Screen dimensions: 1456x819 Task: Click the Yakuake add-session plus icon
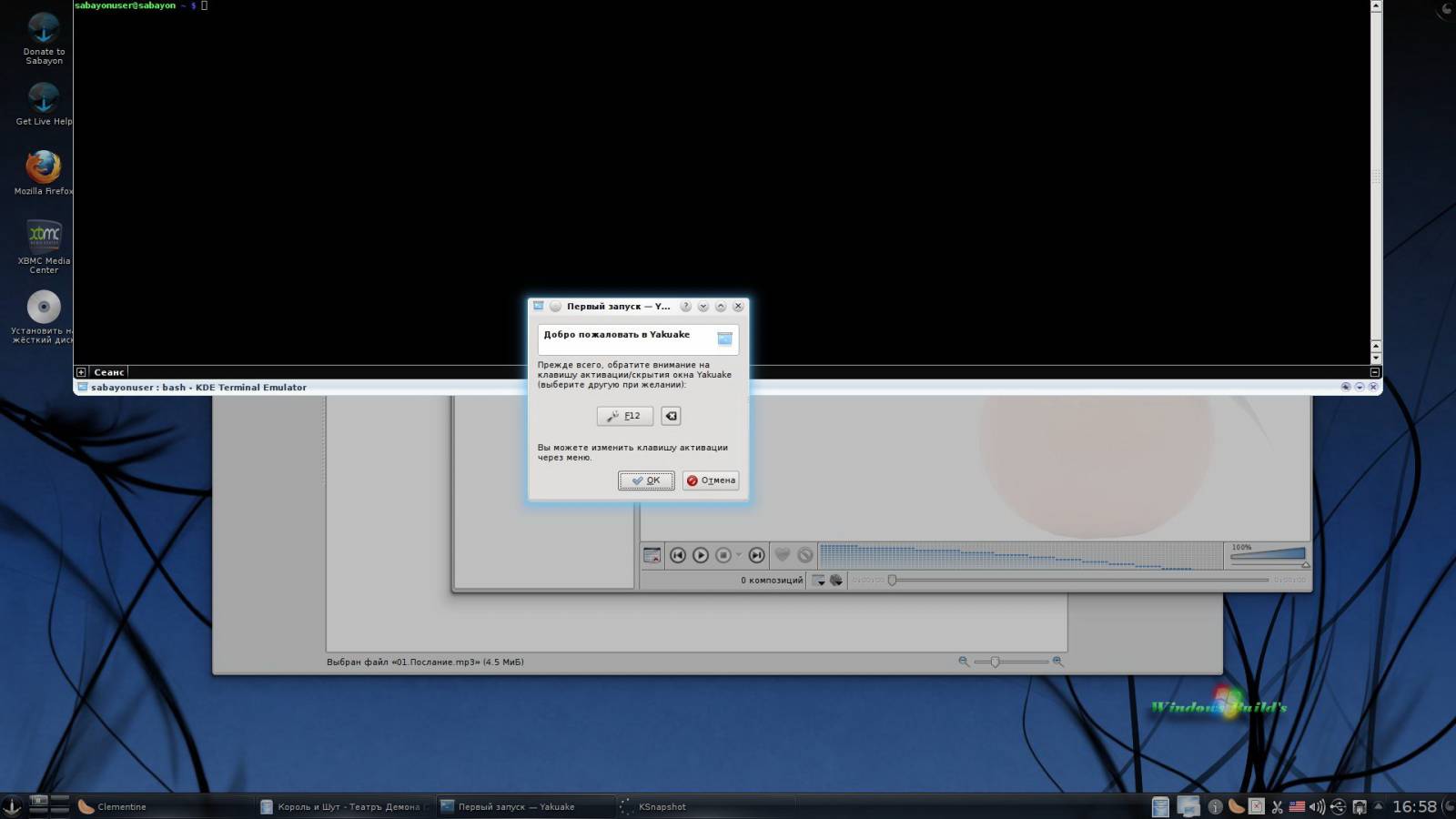coord(81,372)
